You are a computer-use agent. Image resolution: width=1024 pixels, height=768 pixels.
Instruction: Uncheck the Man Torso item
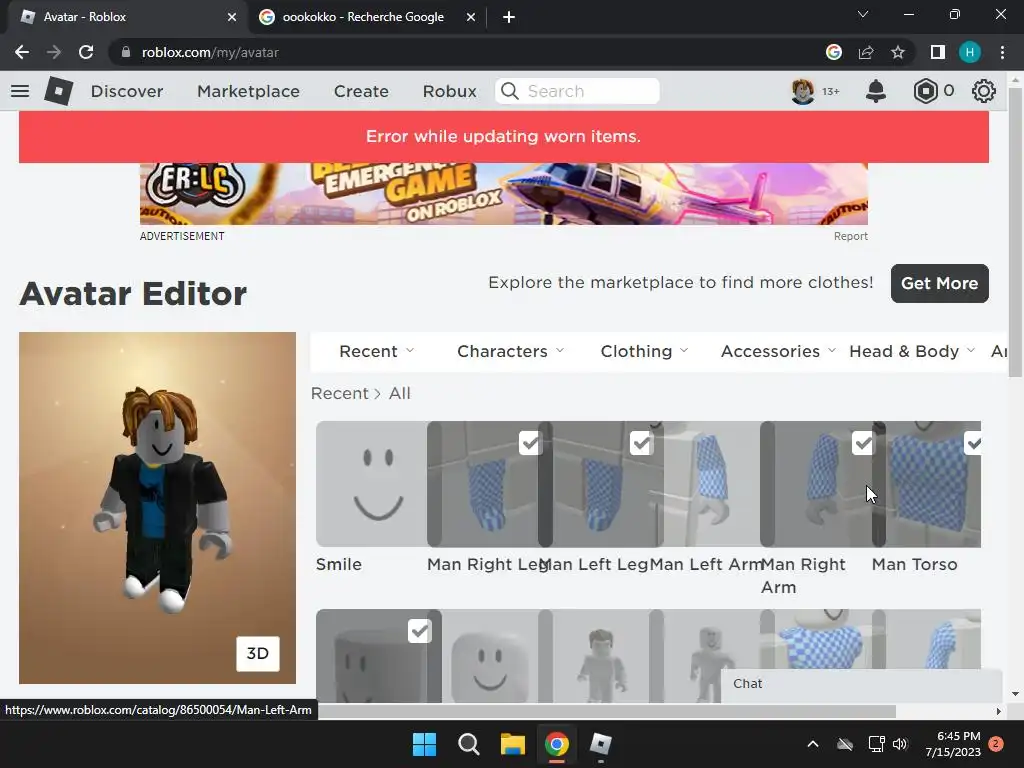point(973,443)
